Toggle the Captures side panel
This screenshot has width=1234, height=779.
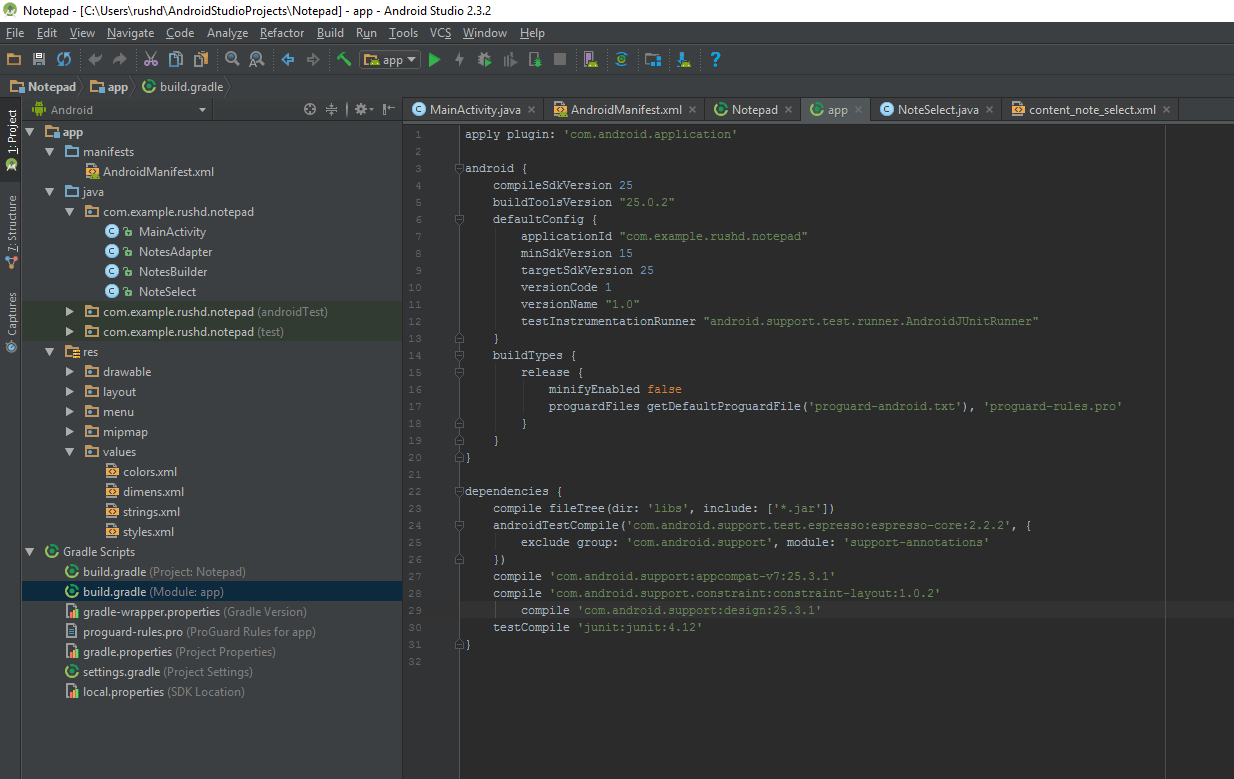(x=11, y=322)
